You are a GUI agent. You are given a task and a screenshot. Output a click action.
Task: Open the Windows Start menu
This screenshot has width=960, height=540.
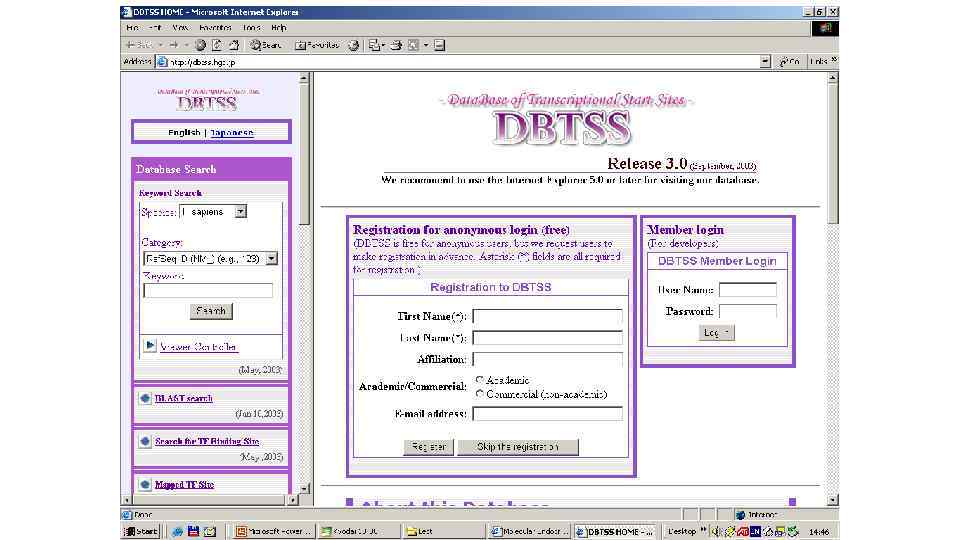141,531
